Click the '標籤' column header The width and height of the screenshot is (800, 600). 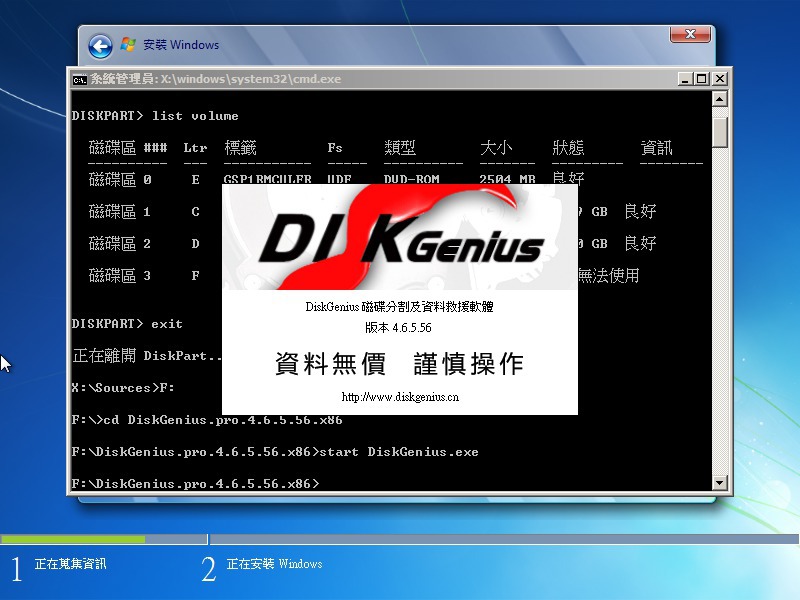(240, 148)
